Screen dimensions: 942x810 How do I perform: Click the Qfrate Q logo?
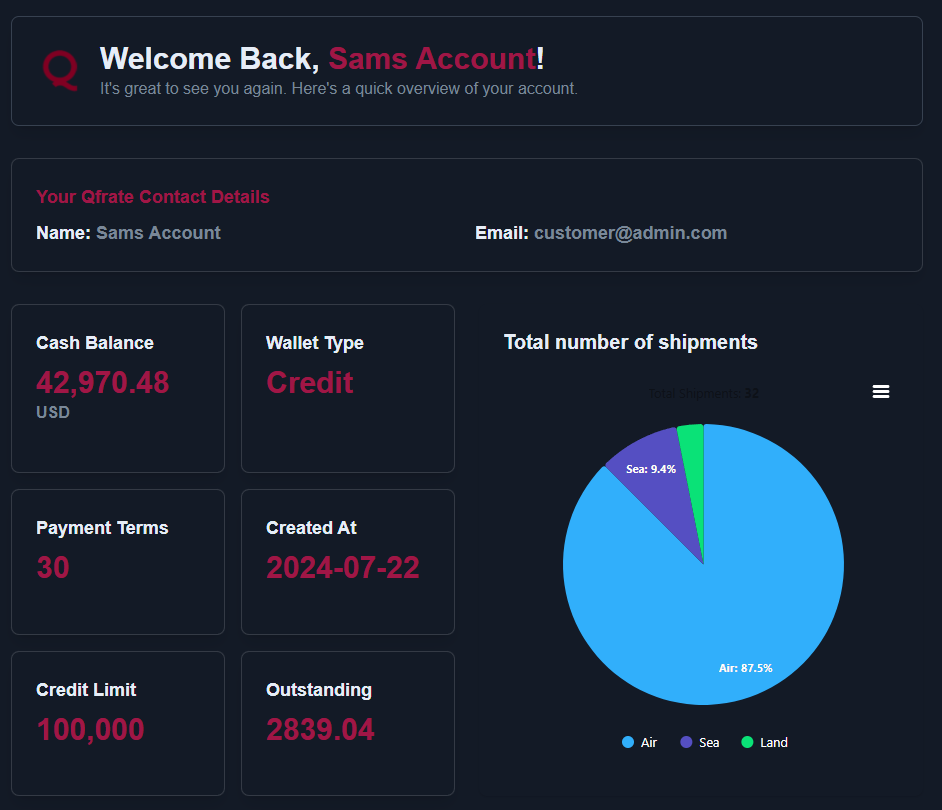coord(60,70)
